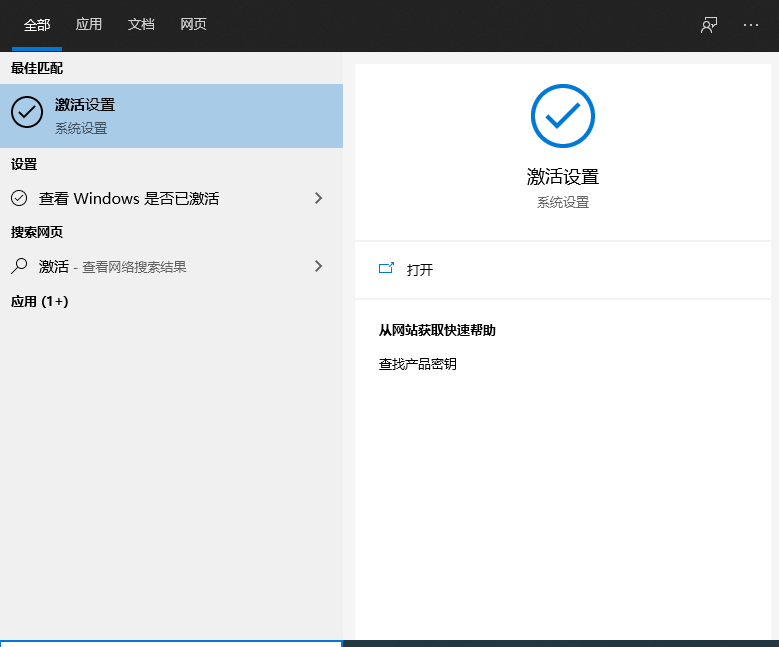Image resolution: width=779 pixels, height=647 pixels.
Task: Switch to the 全部 tab
Action: [37, 25]
